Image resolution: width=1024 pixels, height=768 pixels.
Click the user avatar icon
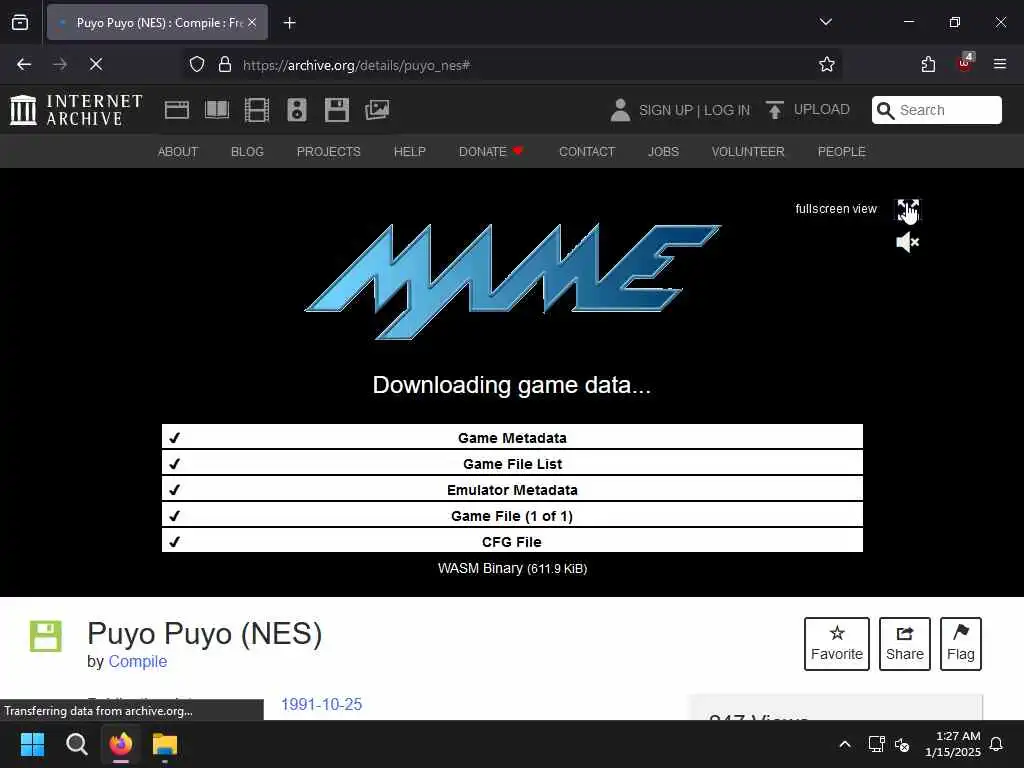coord(620,110)
